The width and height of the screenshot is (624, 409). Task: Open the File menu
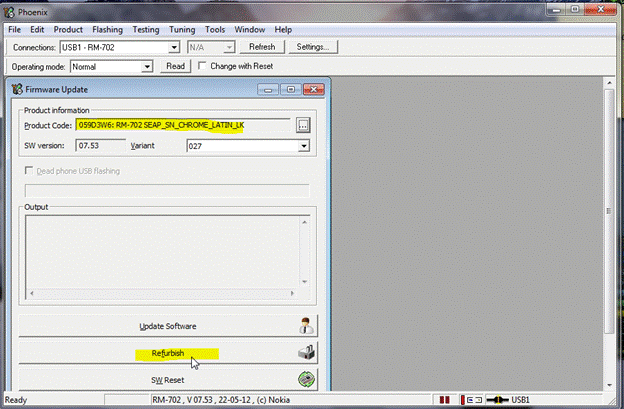coord(15,30)
